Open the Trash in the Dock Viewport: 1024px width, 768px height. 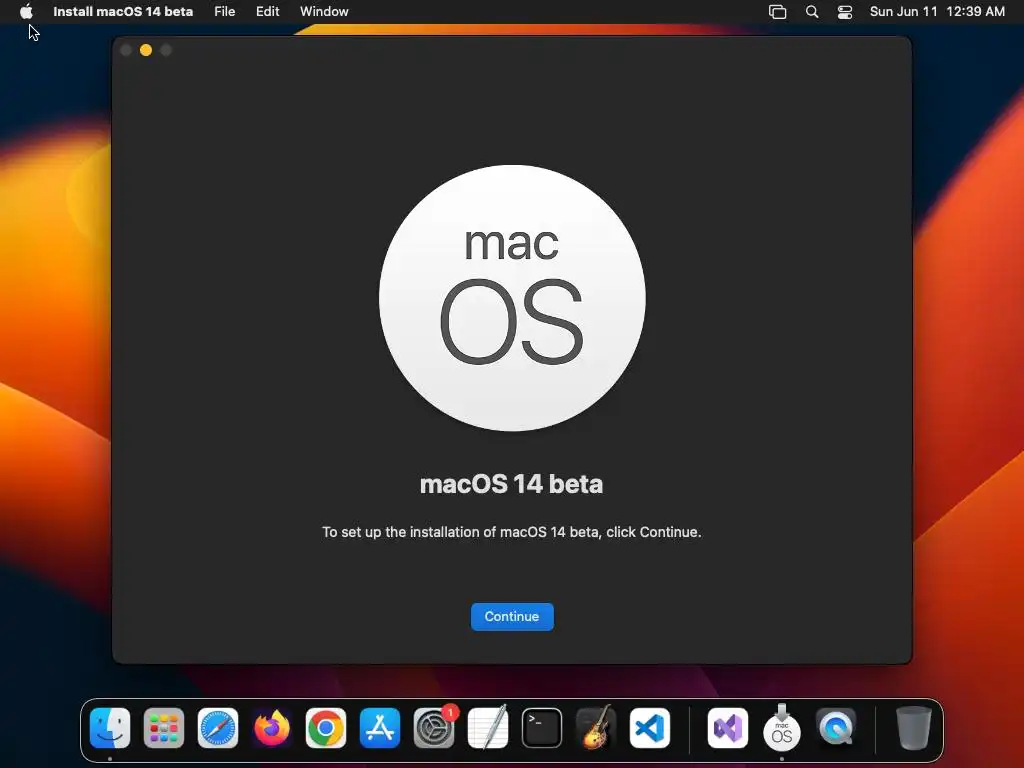tap(914, 728)
